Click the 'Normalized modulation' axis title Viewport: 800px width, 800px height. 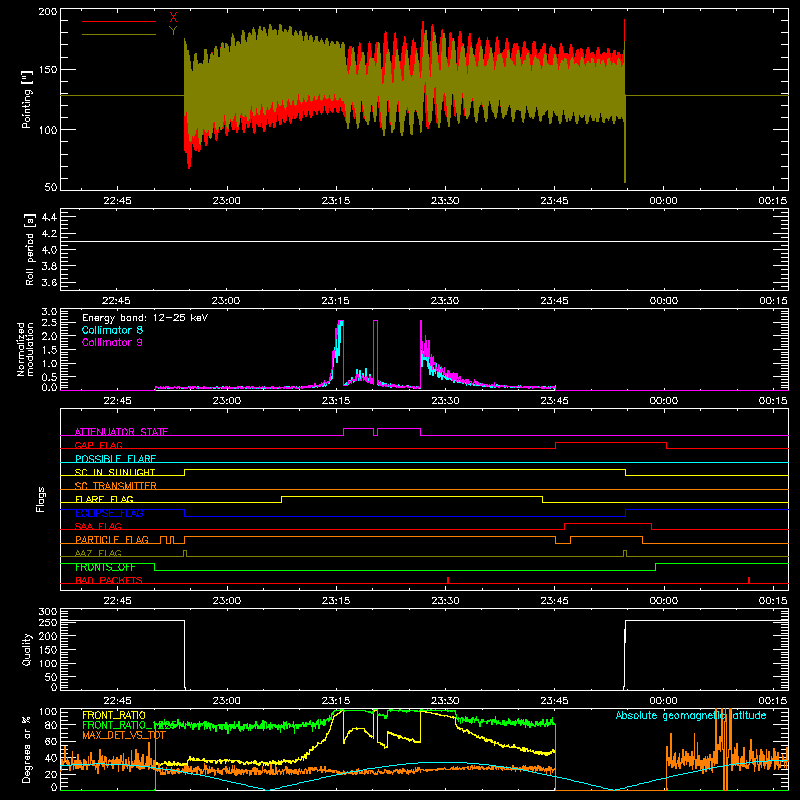tap(26, 349)
